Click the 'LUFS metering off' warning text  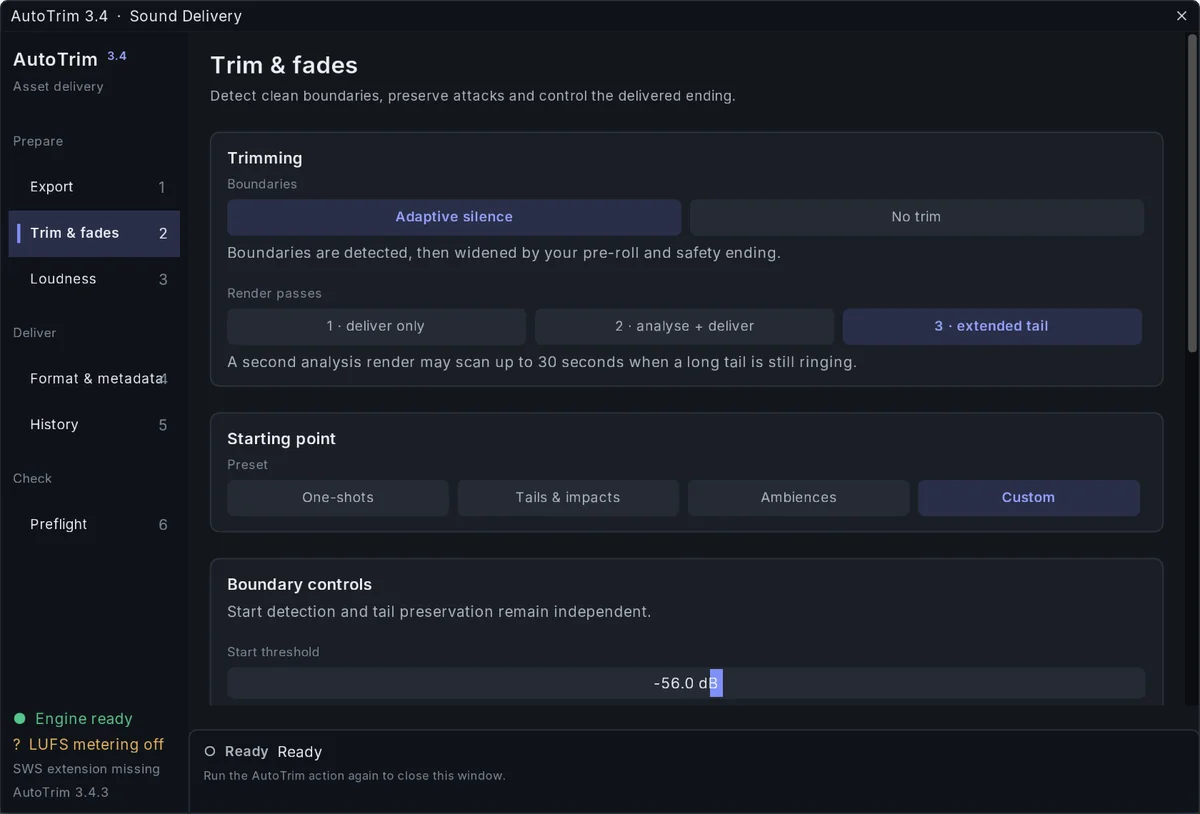click(97, 745)
